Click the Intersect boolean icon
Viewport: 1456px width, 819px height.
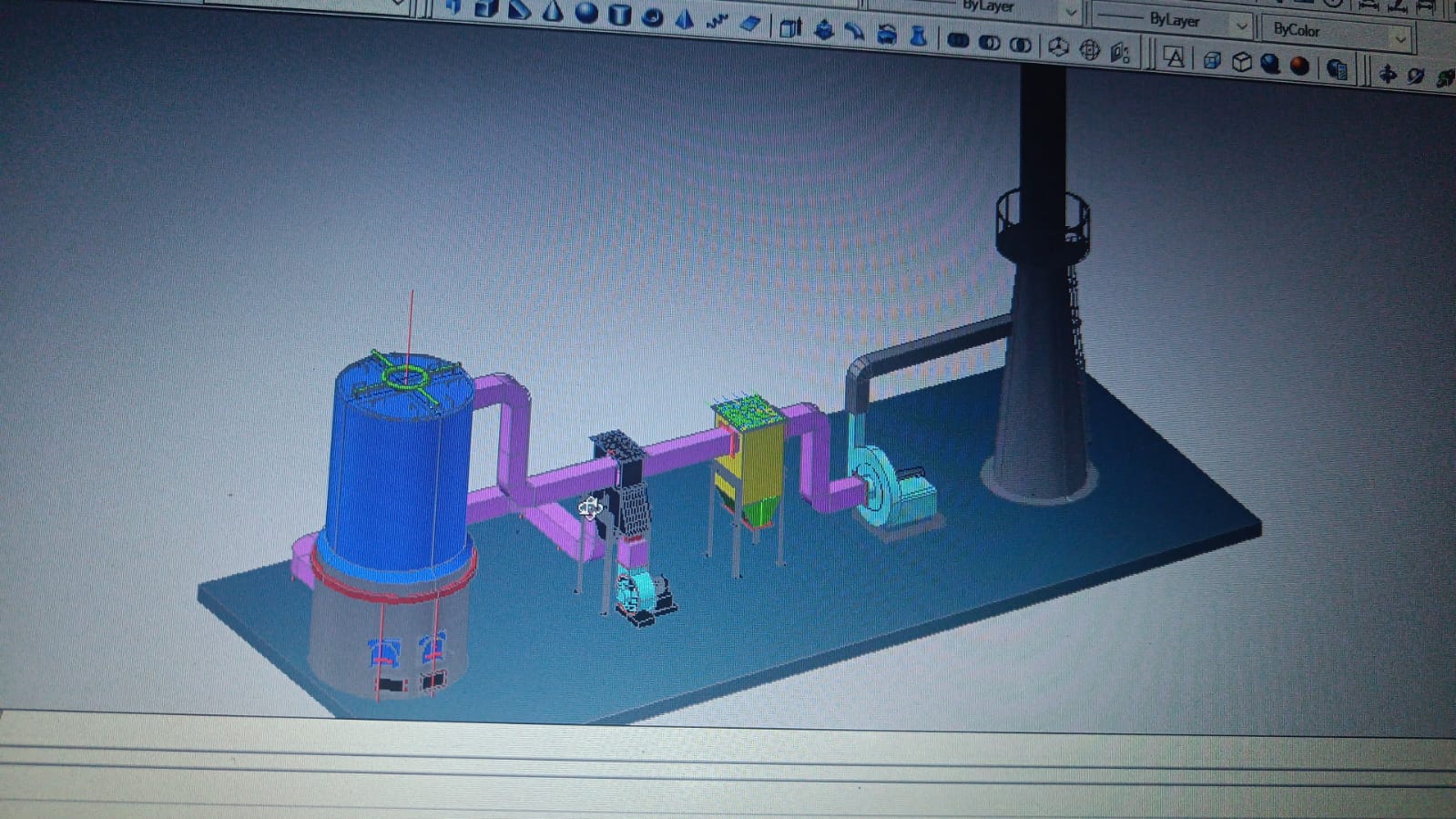(1021, 44)
